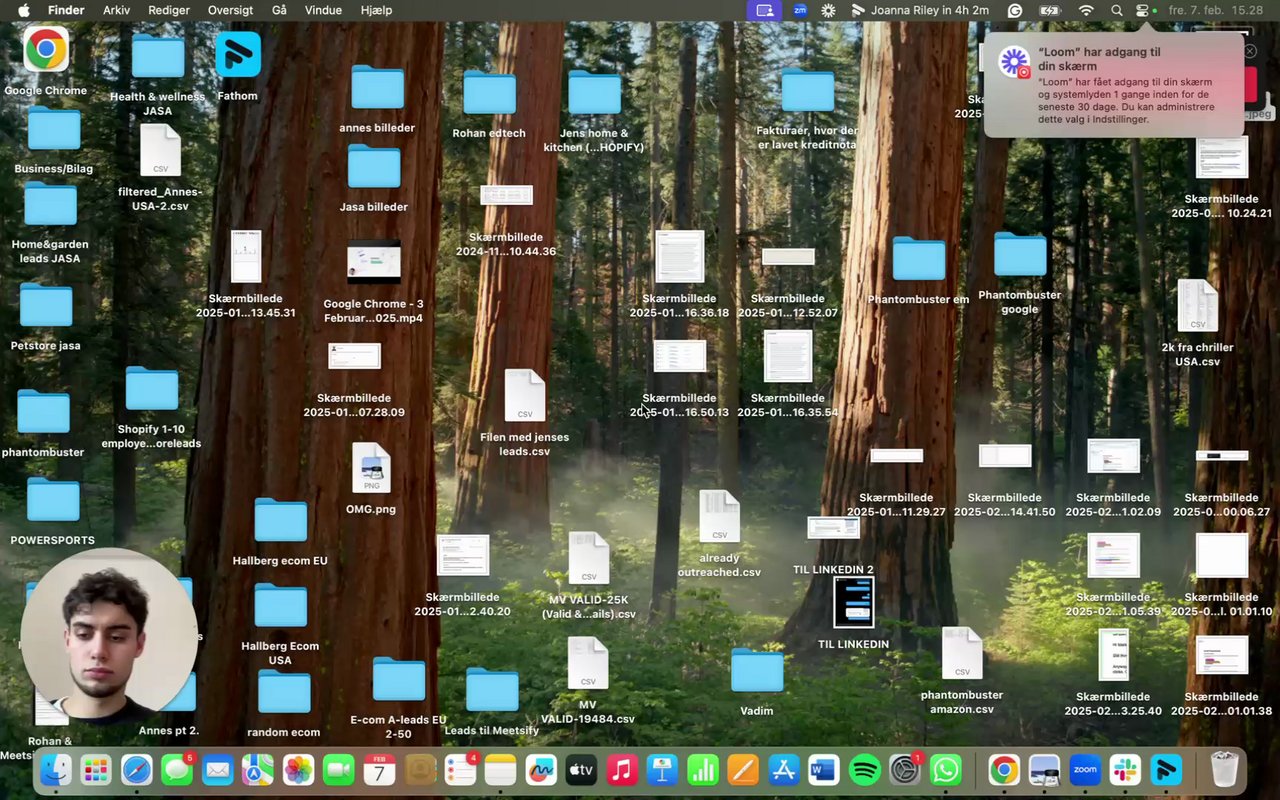Open Microsoft Word from the dock
Viewport: 1280px width, 800px height.
(x=823, y=770)
